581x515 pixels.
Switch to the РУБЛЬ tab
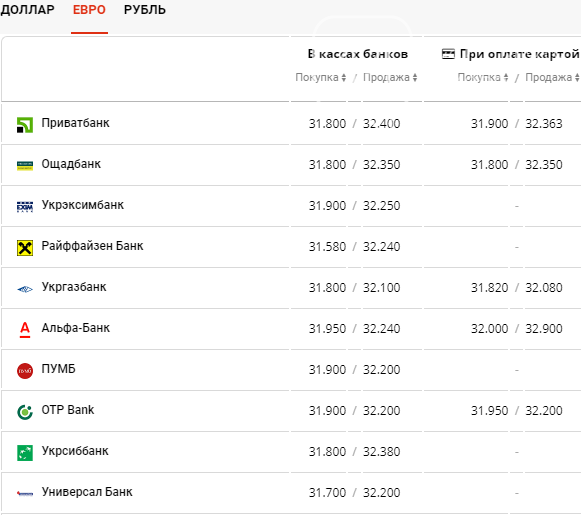[x=145, y=10]
